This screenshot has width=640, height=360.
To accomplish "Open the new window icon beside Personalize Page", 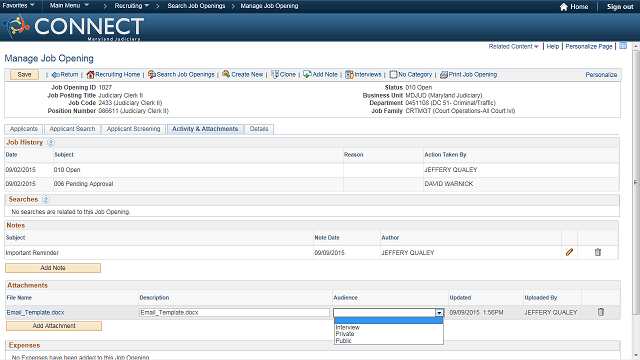I will click(623, 46).
